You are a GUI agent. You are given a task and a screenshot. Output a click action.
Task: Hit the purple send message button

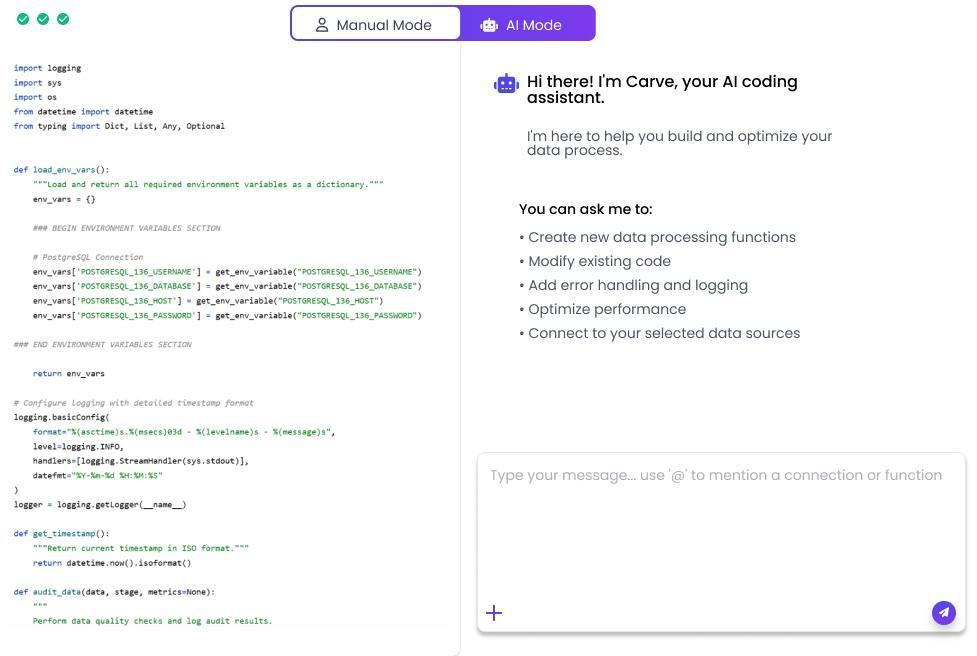tap(943, 613)
